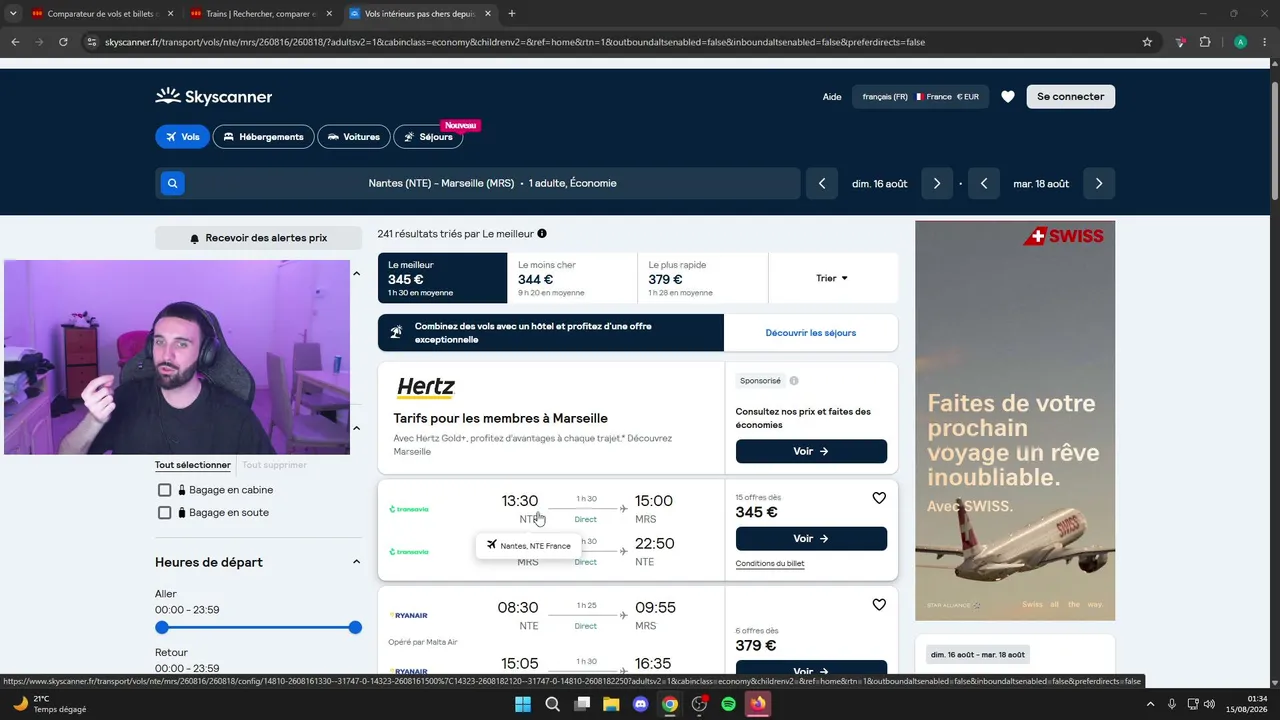Click the browser address bar
The image size is (1280, 720).
pyautogui.click(x=620, y=42)
